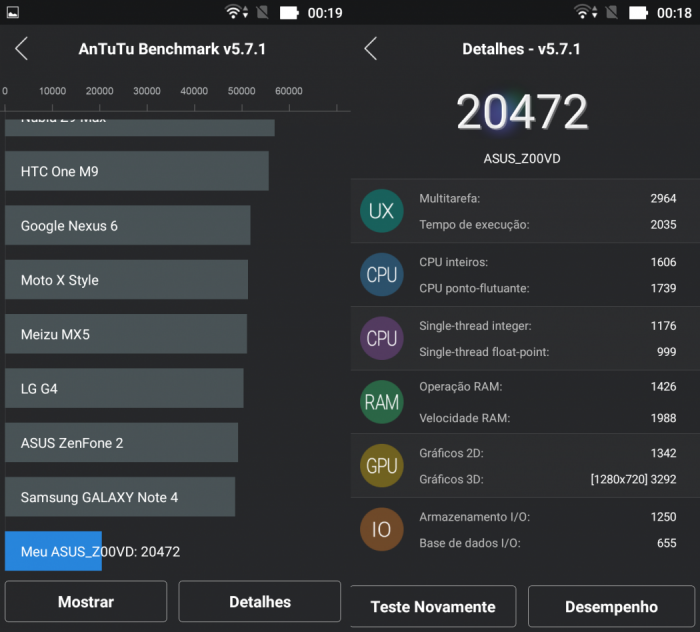Tap the 00:18 clock
Screen dimensions: 700x632
tap(674, 13)
